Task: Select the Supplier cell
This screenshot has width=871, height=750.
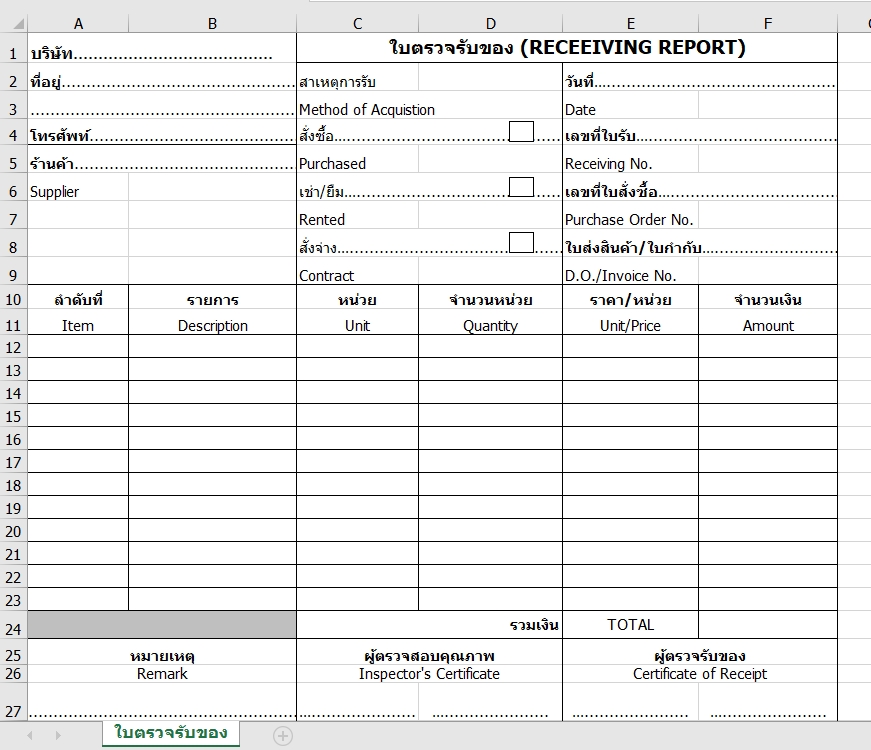Action: [78, 187]
